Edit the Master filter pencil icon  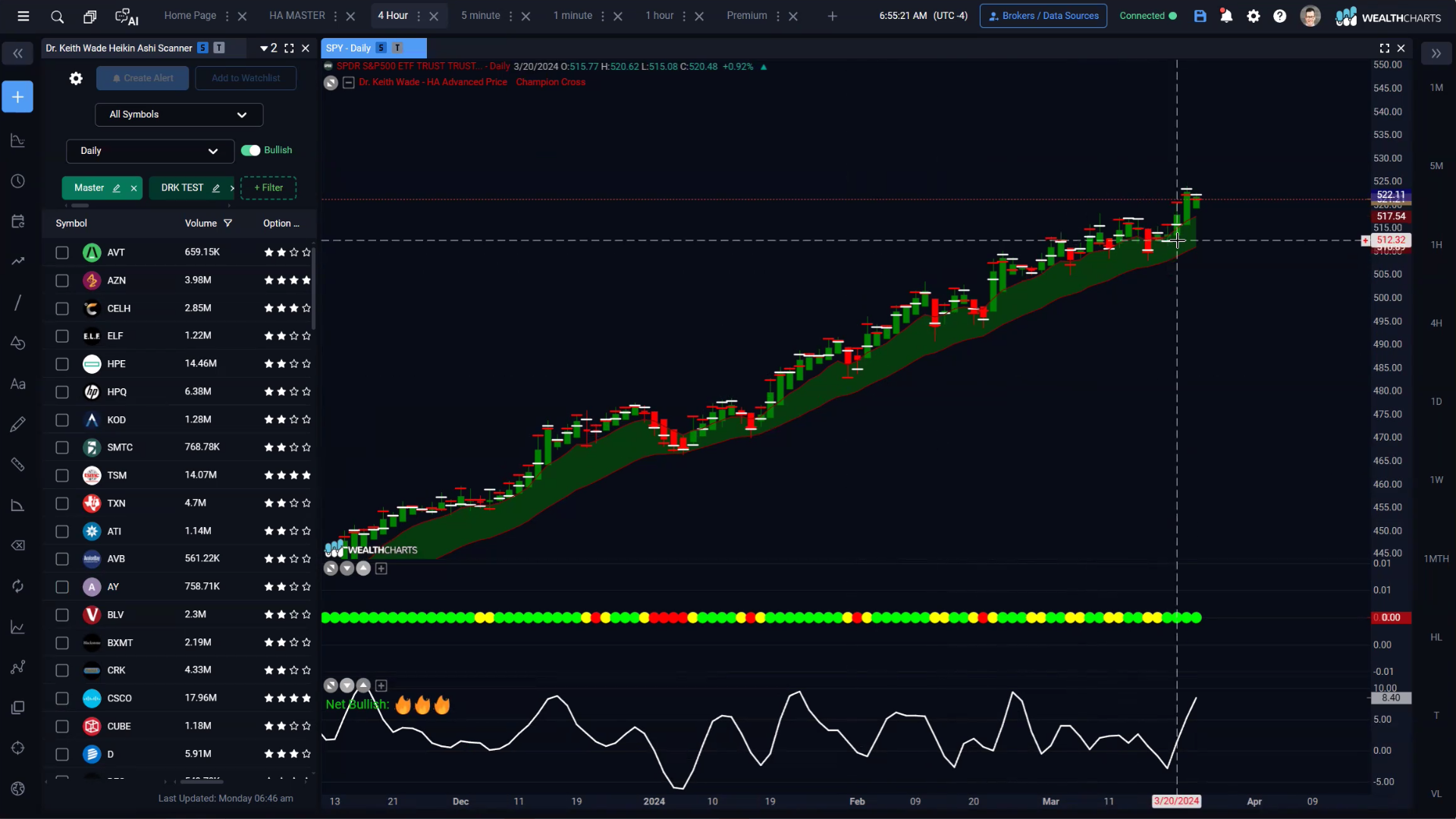click(x=116, y=188)
